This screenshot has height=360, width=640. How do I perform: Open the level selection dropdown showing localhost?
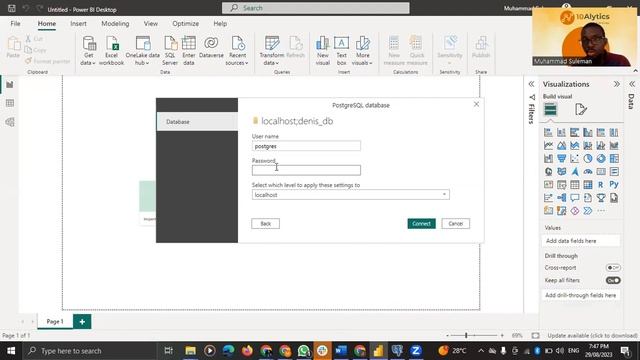tap(351, 195)
